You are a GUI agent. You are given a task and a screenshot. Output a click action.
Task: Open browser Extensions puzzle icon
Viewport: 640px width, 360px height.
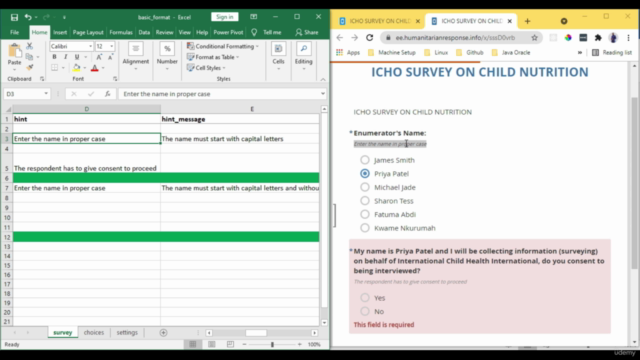598,38
